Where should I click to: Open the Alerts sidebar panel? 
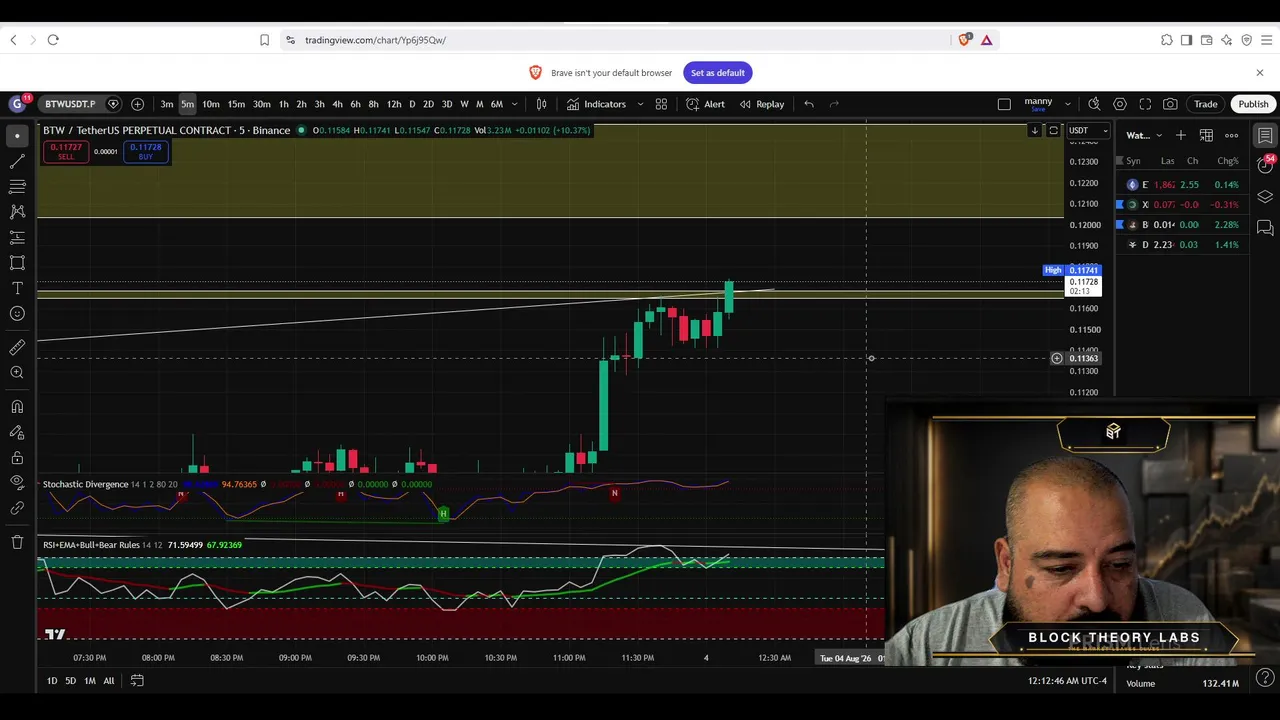point(1265,166)
